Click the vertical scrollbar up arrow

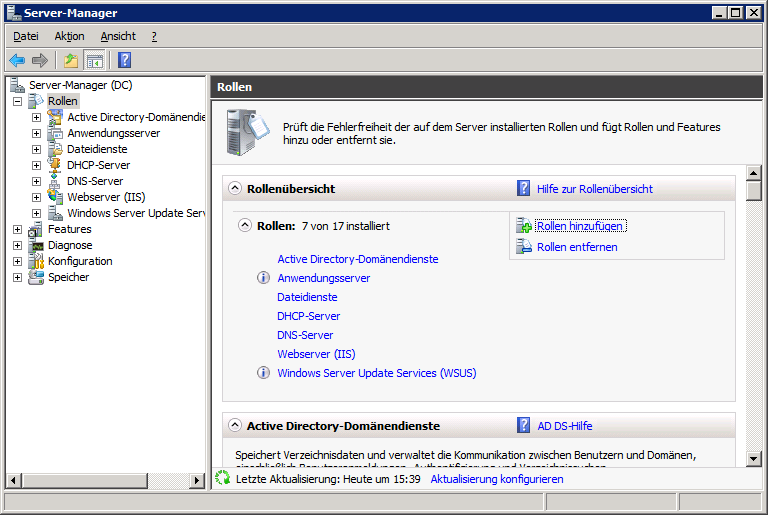[753, 173]
